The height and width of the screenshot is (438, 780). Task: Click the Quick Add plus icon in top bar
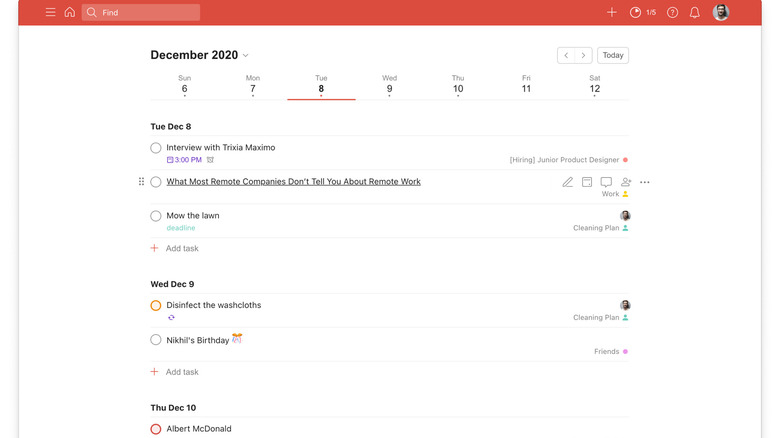612,12
